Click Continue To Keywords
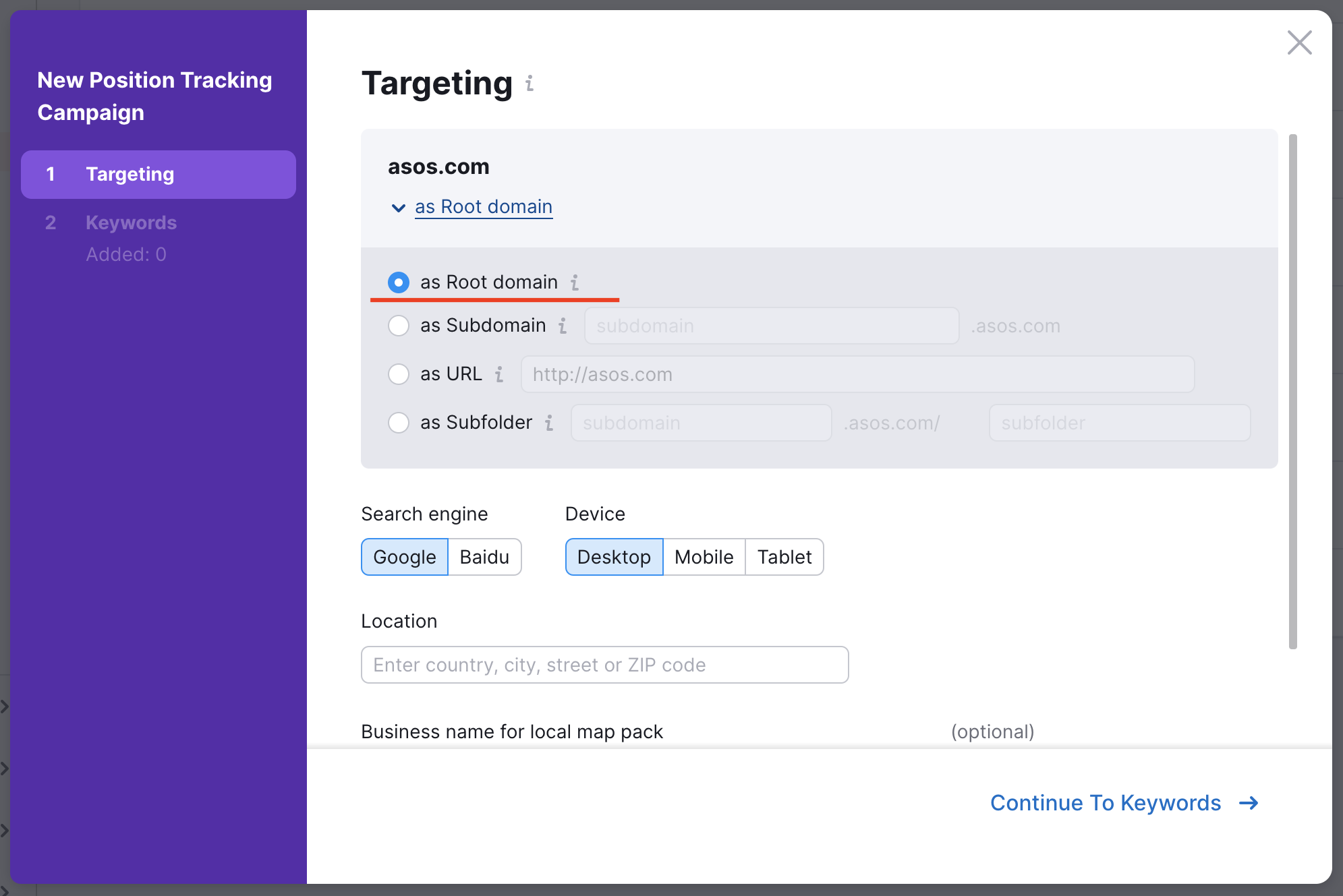 click(1124, 803)
